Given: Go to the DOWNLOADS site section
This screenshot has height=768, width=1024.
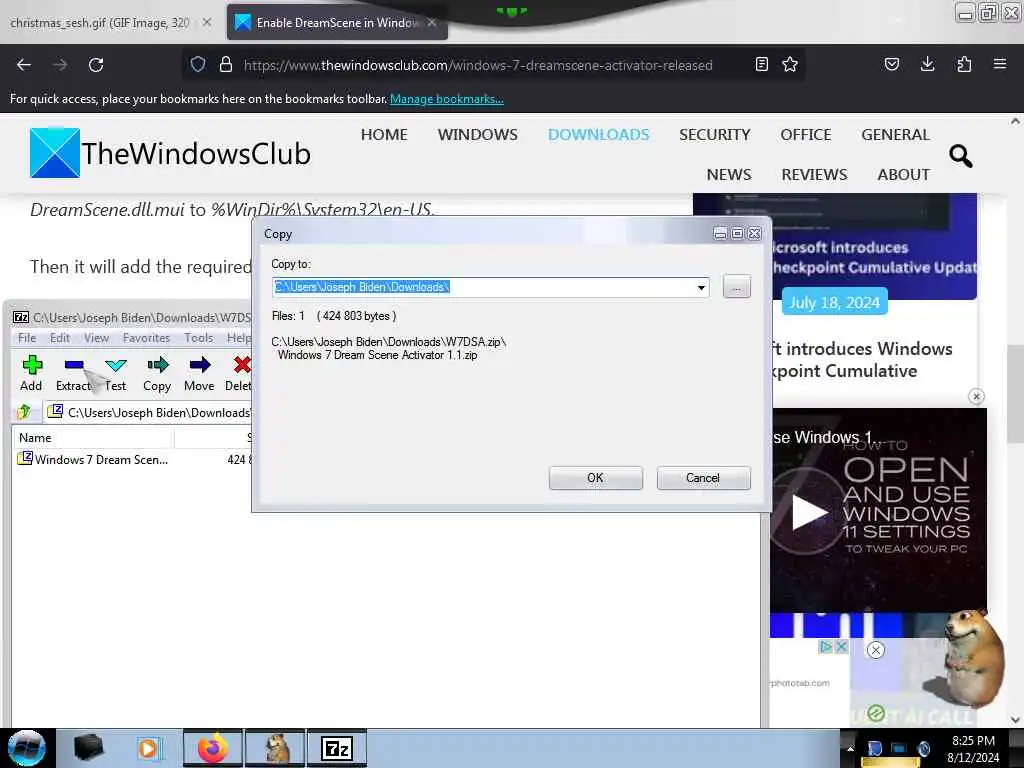Looking at the screenshot, I should click(598, 135).
